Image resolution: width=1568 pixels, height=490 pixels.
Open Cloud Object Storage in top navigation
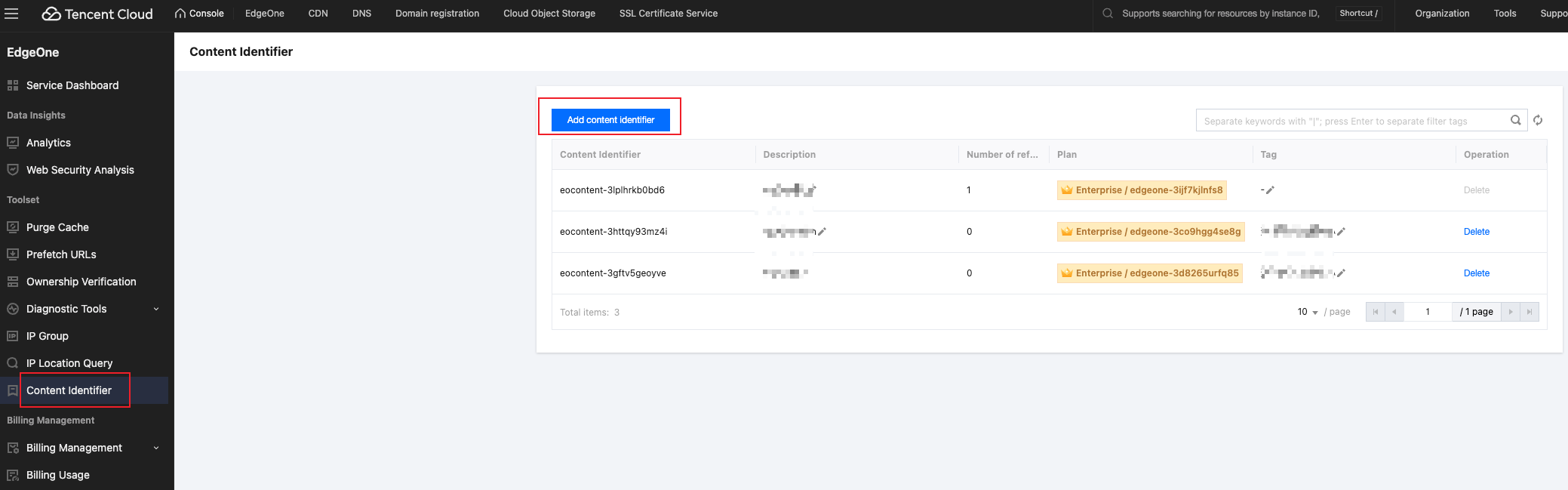549,14
